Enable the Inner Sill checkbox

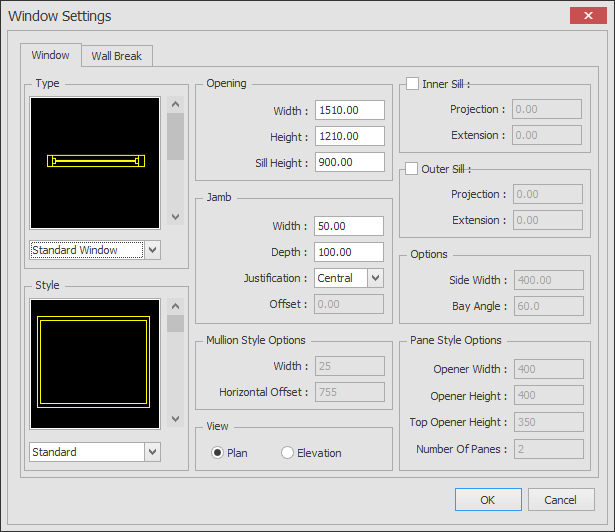pyautogui.click(x=412, y=84)
